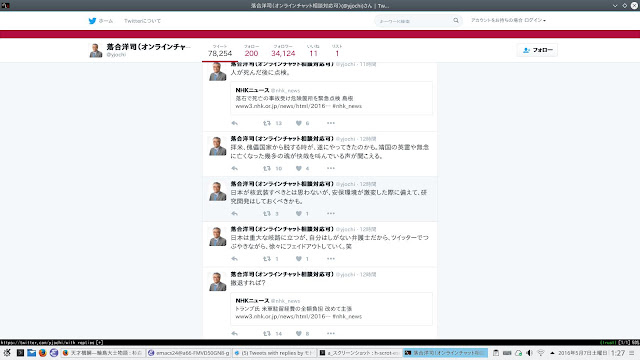Retweet the tweet showing 14 retweets
640x360 pixels.
[267, 333]
